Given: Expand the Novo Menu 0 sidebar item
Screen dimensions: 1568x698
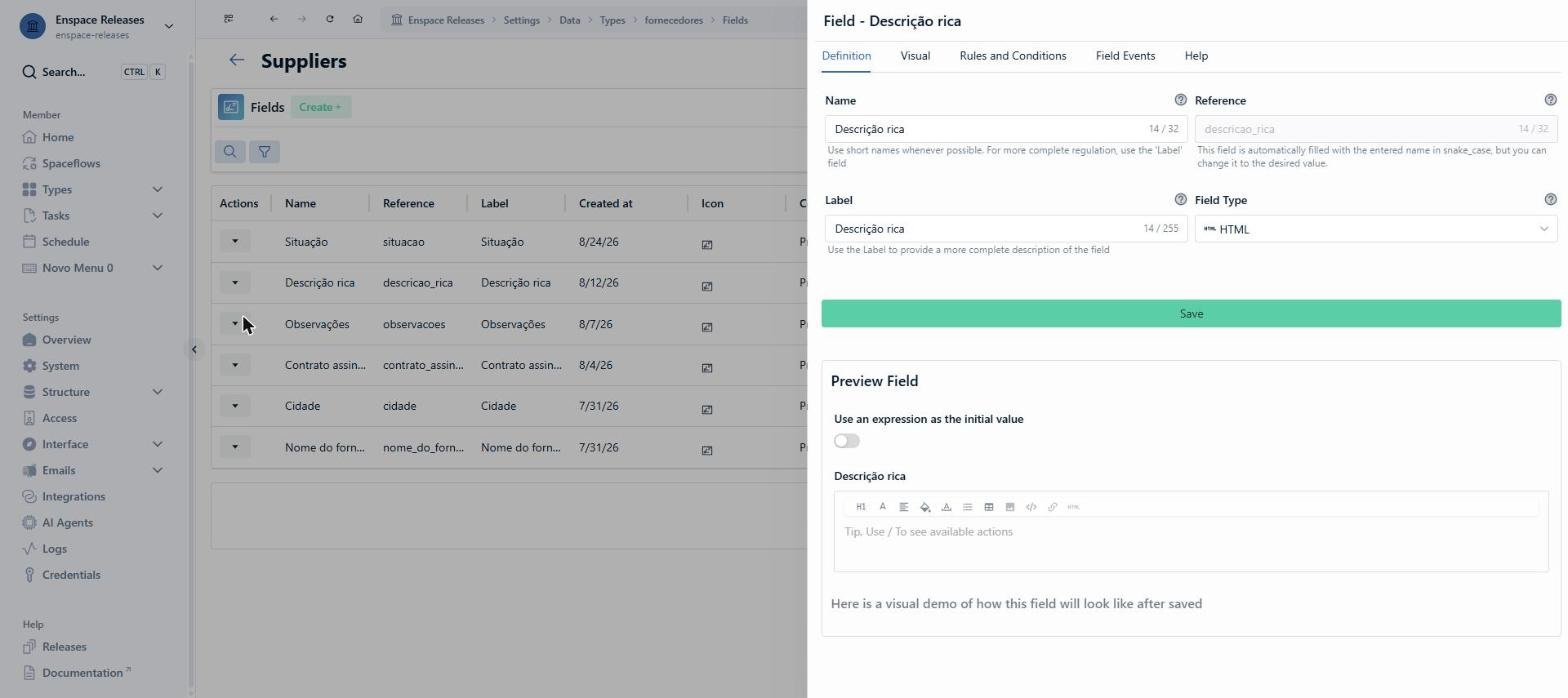Looking at the screenshot, I should (157, 267).
